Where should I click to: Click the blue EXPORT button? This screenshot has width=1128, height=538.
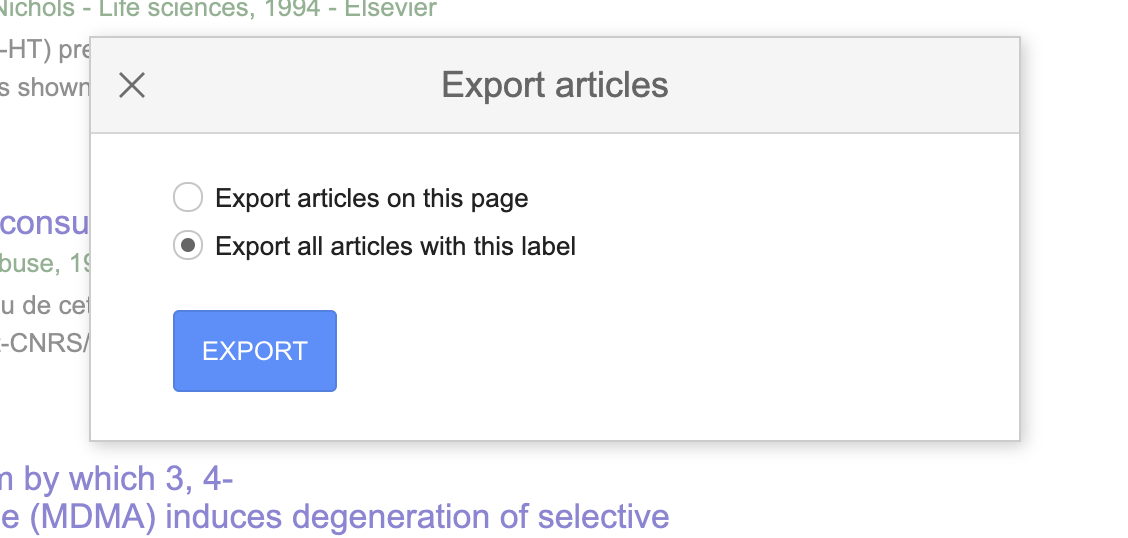pos(255,351)
